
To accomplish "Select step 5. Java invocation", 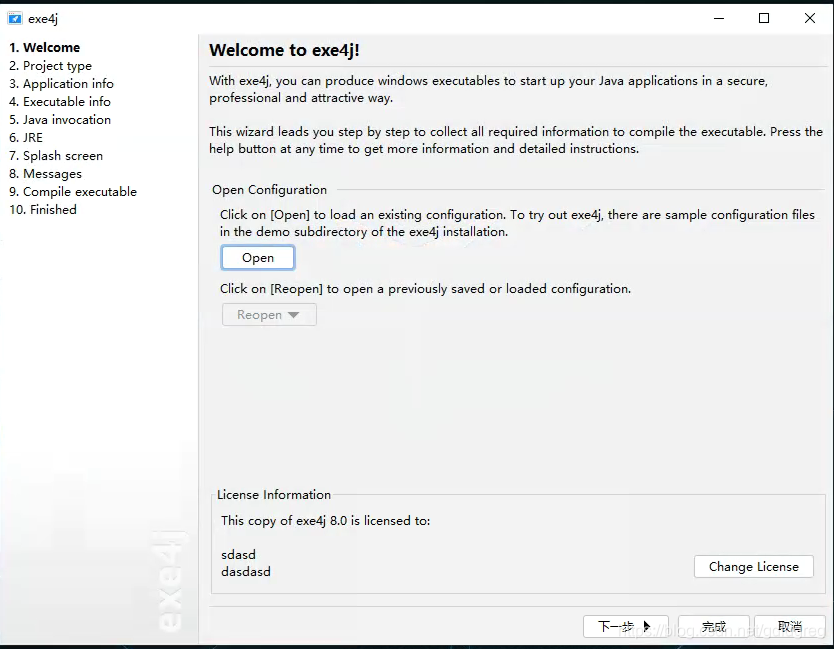I will click(60, 120).
